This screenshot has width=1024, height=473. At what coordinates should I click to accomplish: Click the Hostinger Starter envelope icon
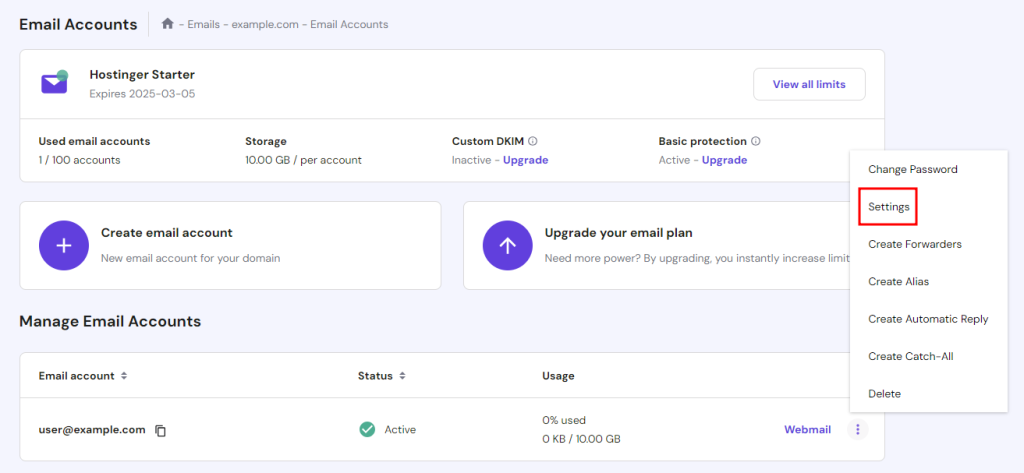(55, 83)
